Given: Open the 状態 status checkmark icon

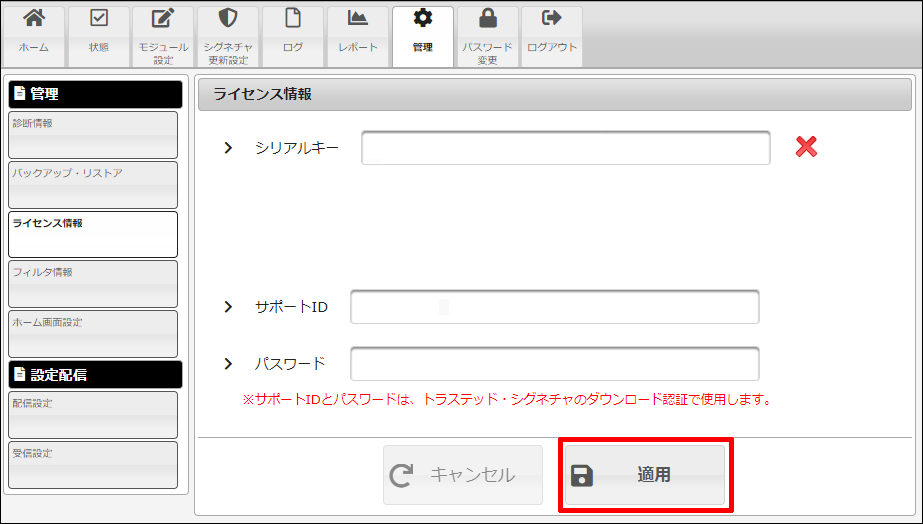Looking at the screenshot, I should (99, 19).
